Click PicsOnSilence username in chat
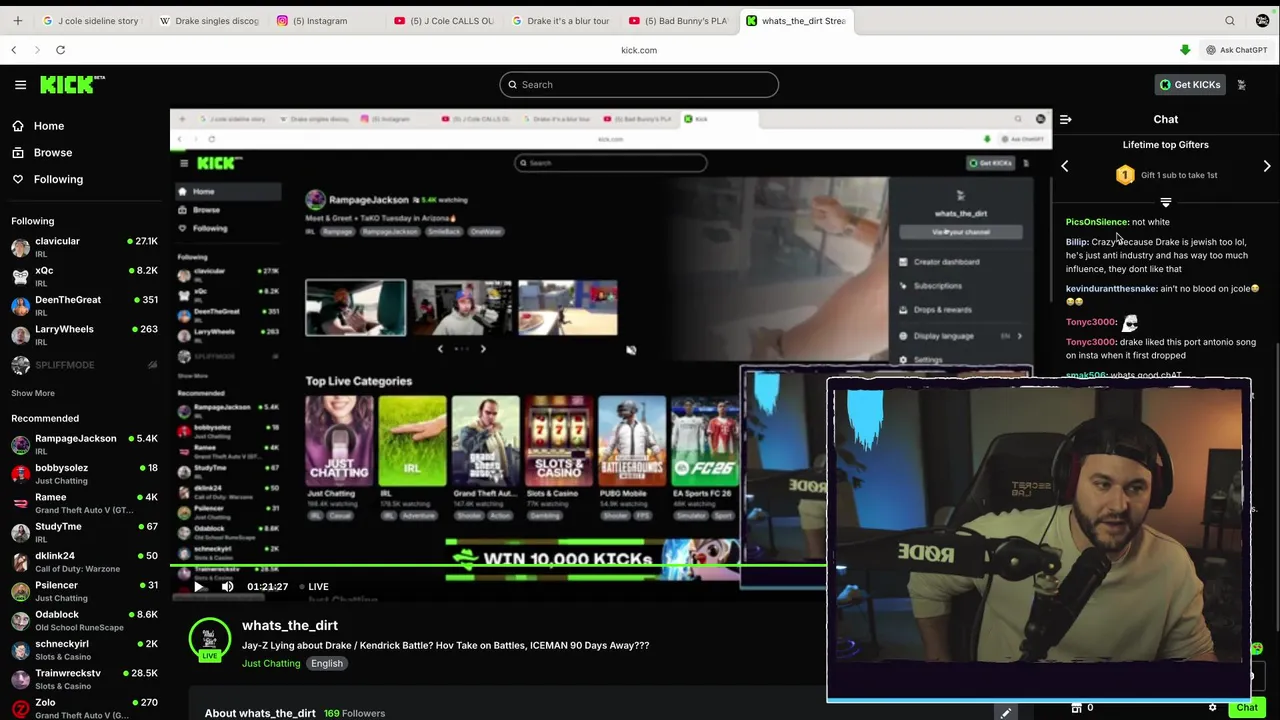The height and width of the screenshot is (720, 1280). (x=1097, y=222)
